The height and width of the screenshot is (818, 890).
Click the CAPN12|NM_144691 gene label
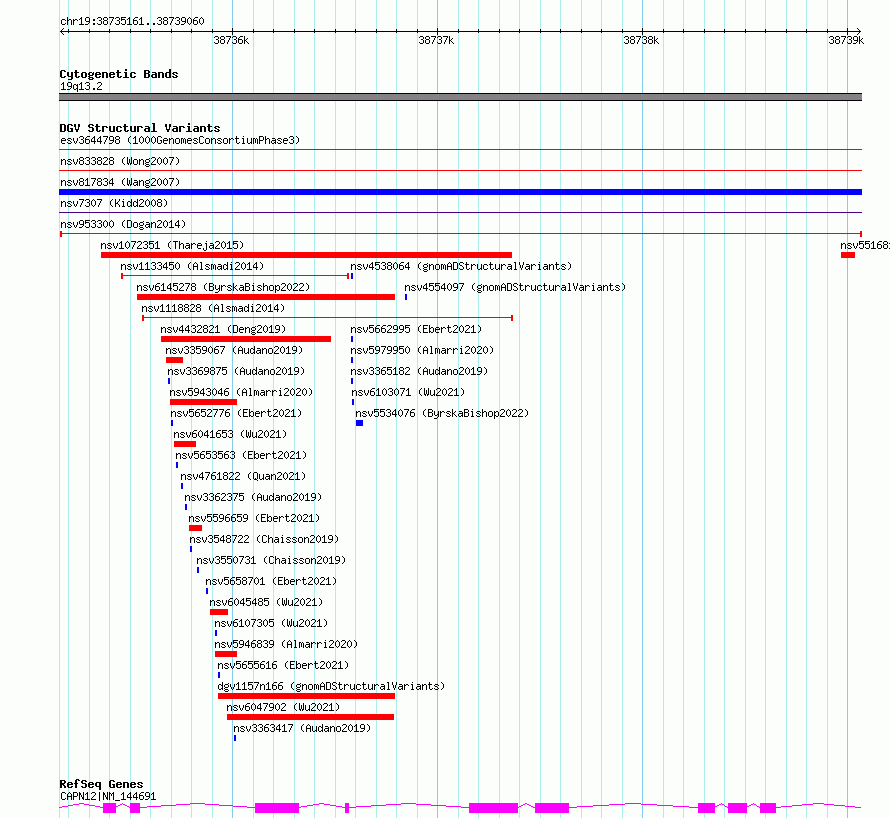[108, 796]
